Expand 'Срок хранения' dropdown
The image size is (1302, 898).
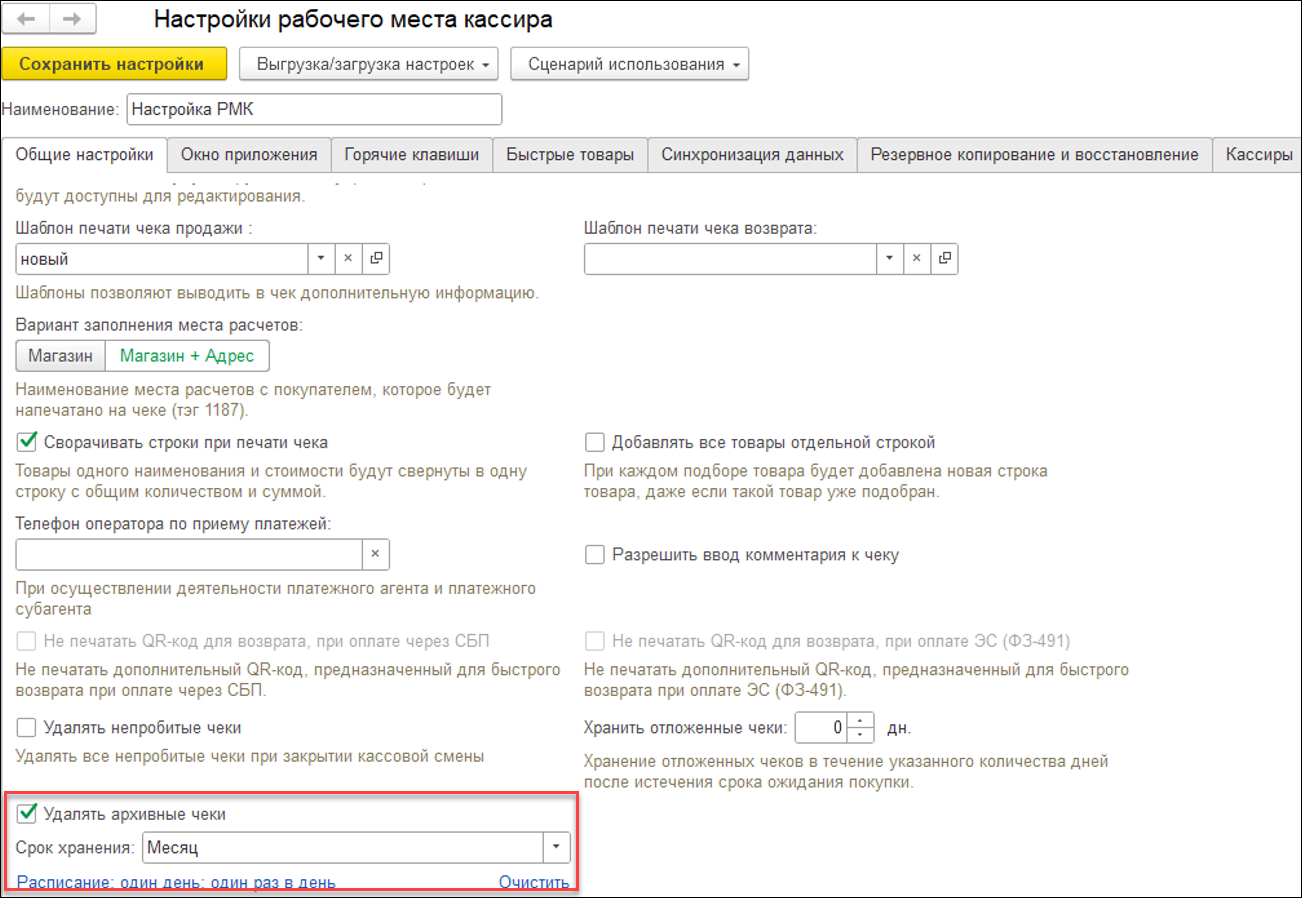pos(557,848)
